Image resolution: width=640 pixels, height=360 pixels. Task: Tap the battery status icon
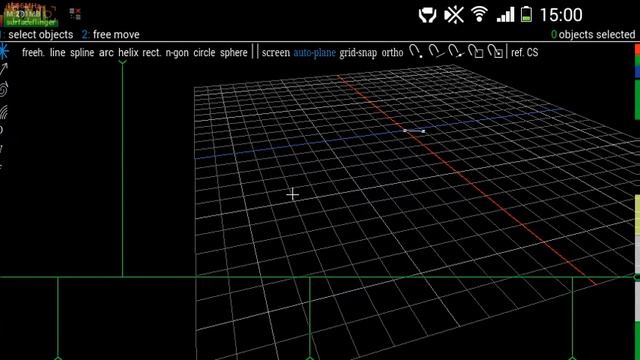pos(527,14)
